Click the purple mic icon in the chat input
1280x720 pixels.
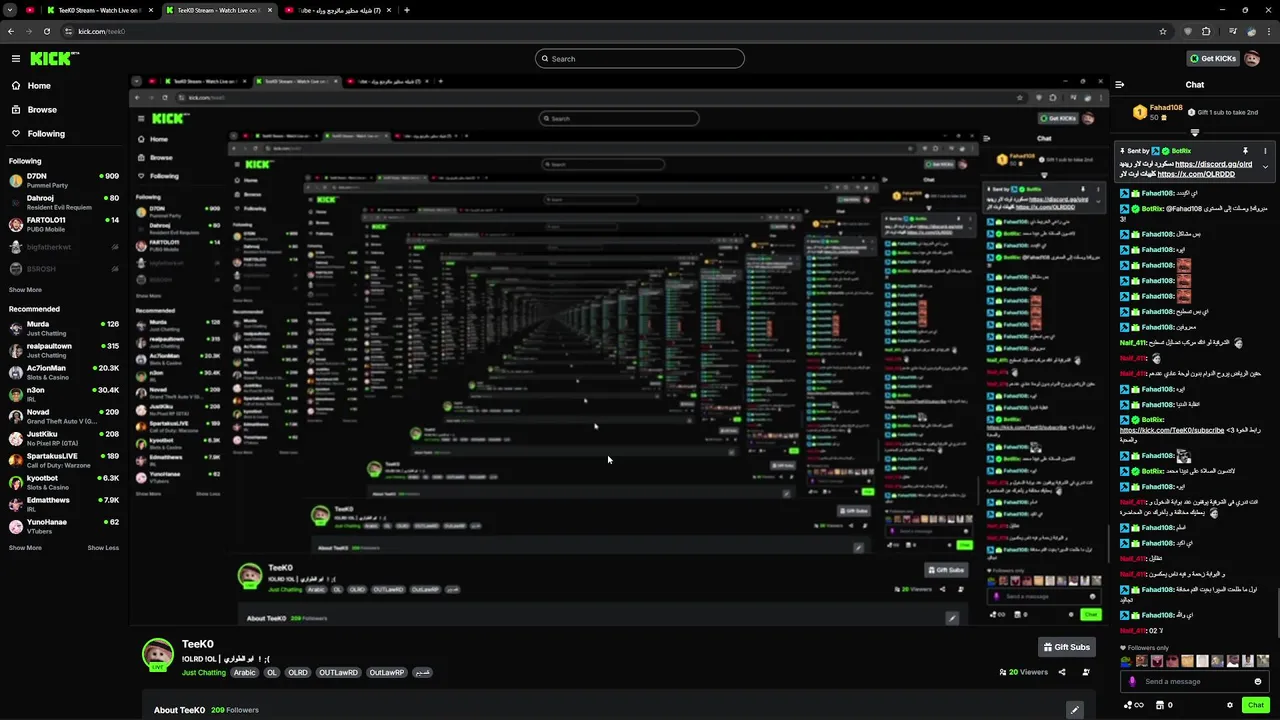point(1132,682)
